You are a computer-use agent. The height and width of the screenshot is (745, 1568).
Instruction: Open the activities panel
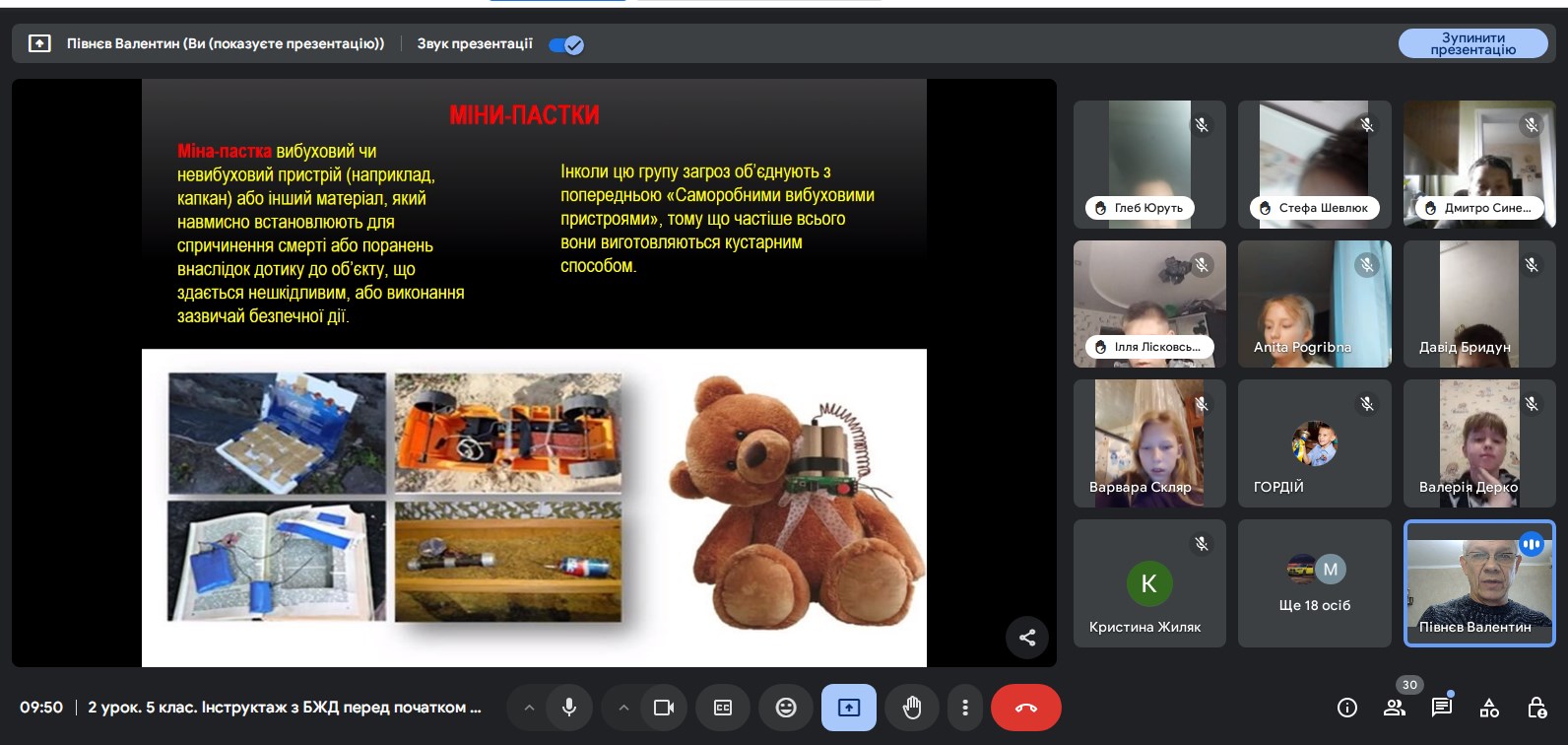(1489, 707)
